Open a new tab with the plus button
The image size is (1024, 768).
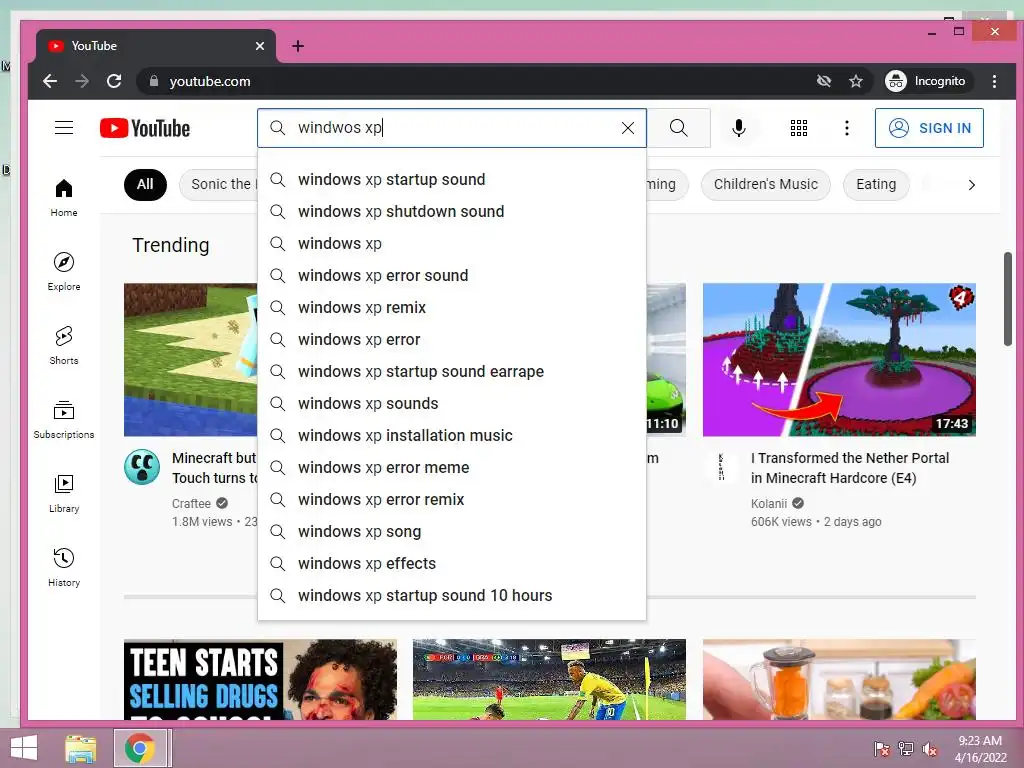[298, 46]
